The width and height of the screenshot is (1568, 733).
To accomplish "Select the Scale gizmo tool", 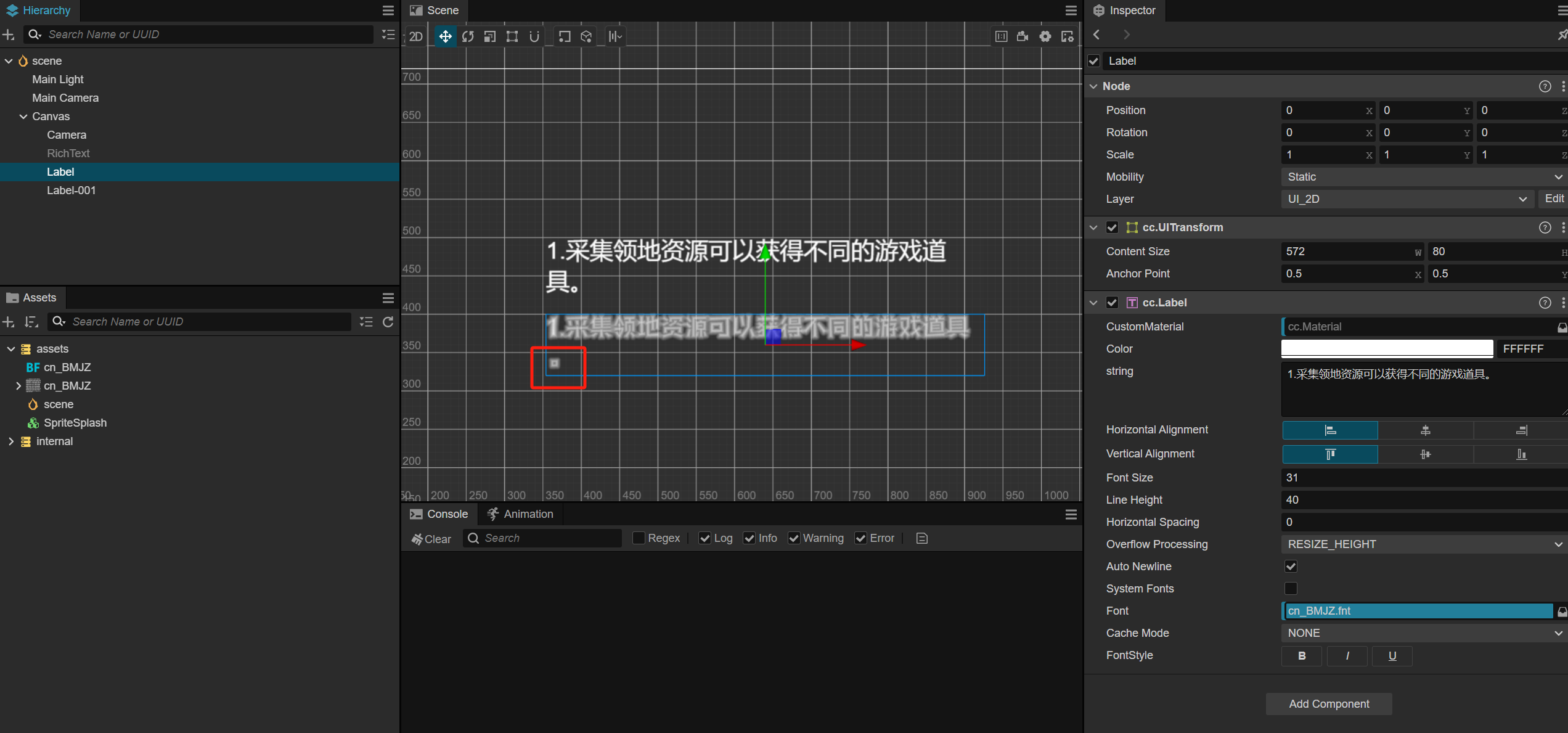I will click(490, 36).
